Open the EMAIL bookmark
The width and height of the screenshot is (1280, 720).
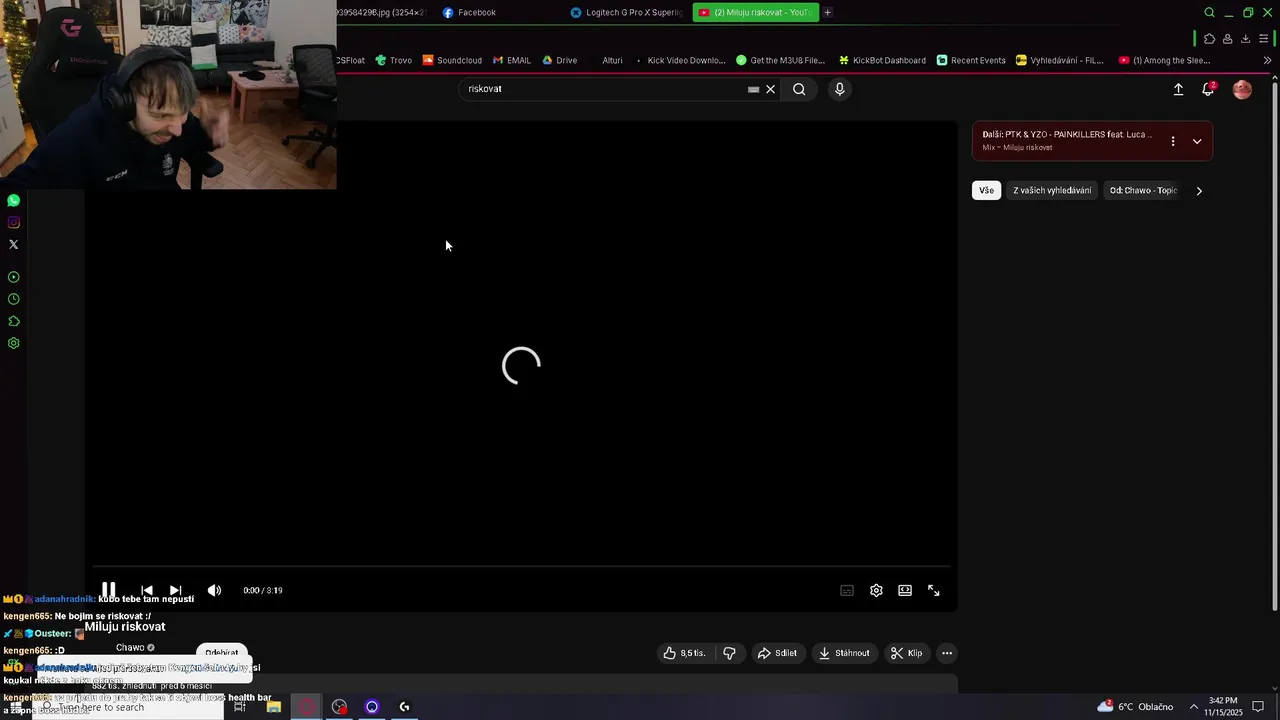click(x=512, y=60)
